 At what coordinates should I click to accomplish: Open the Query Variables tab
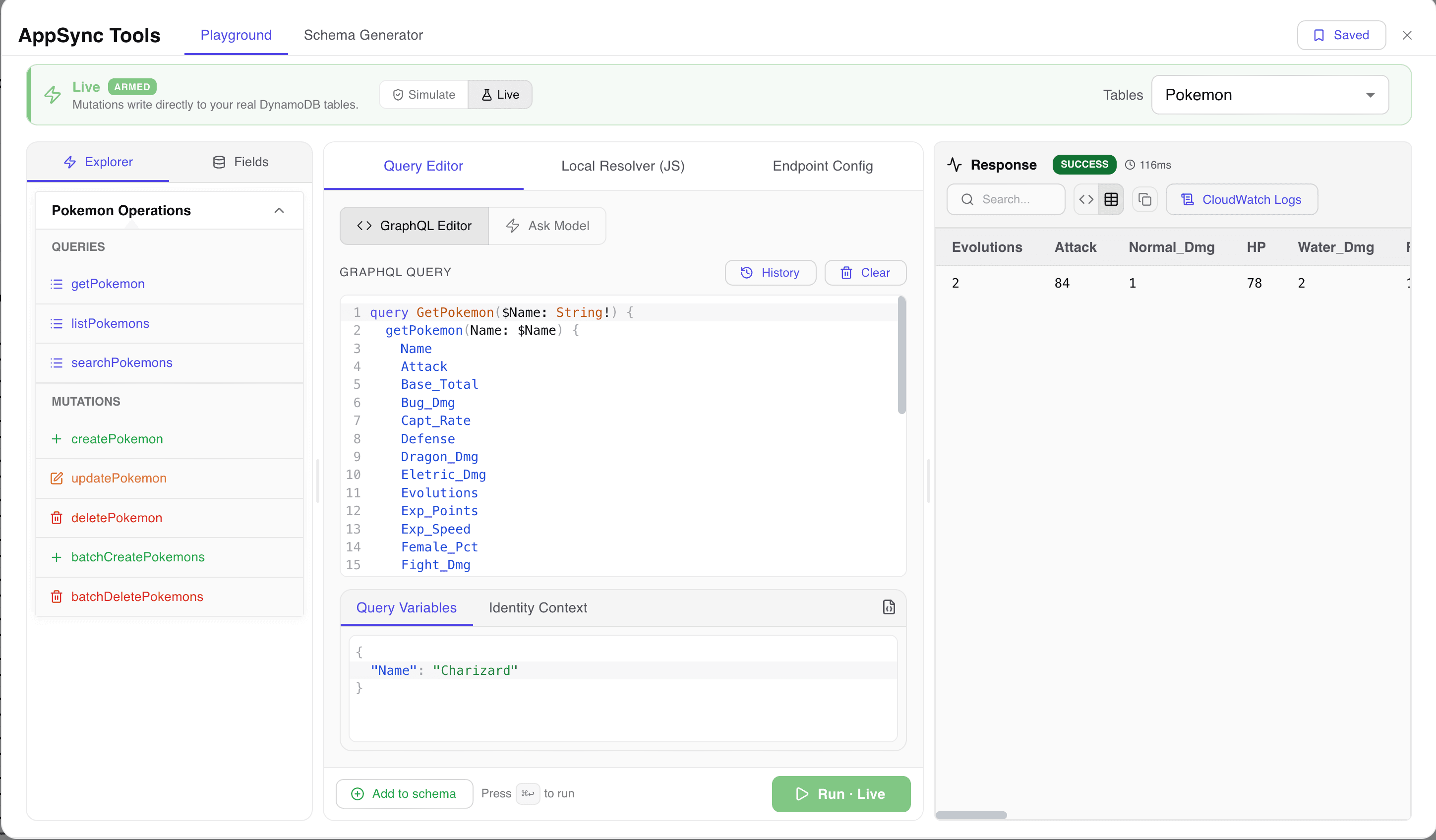click(406, 607)
